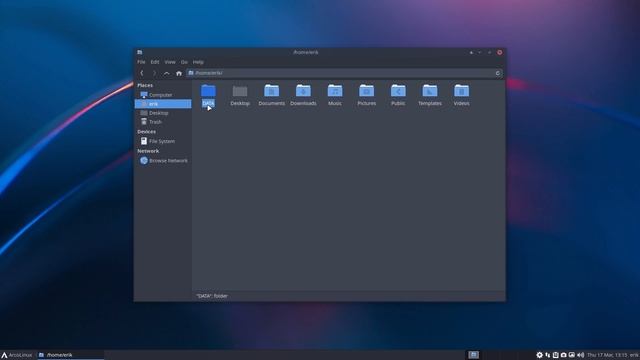Screen dimensions: 640x360
Task: Select Desktop in the Places sidebar
Action: click(163, 113)
